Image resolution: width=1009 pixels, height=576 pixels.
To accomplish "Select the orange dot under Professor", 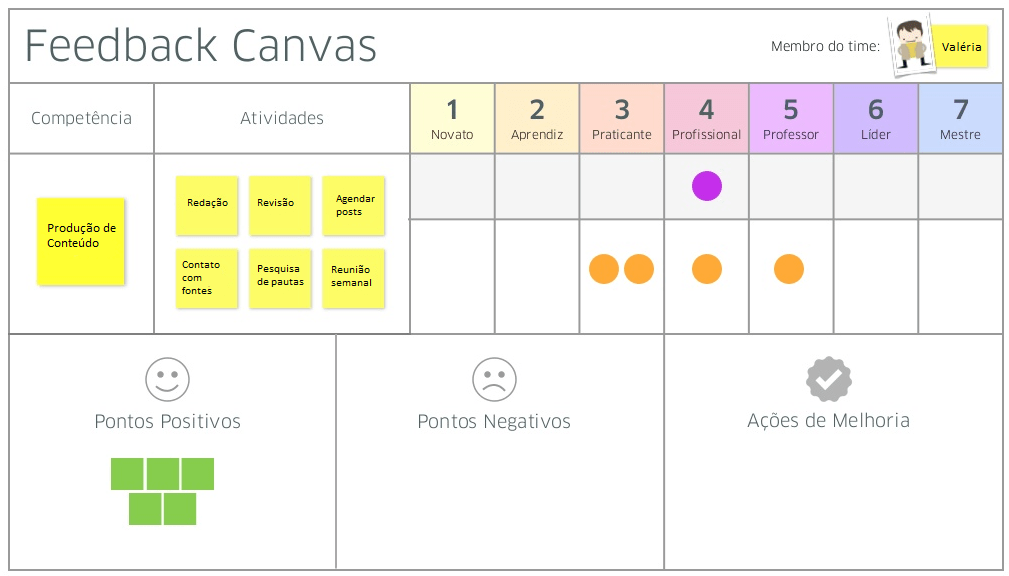I will pos(789,269).
